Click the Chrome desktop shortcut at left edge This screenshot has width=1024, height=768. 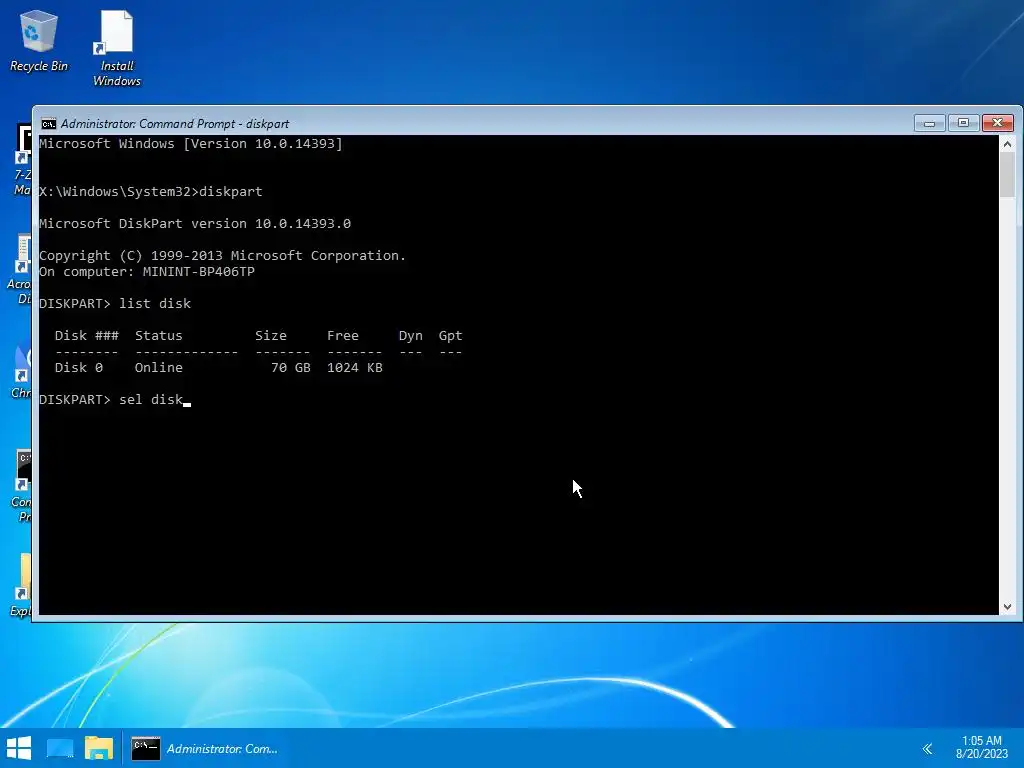coord(21,372)
